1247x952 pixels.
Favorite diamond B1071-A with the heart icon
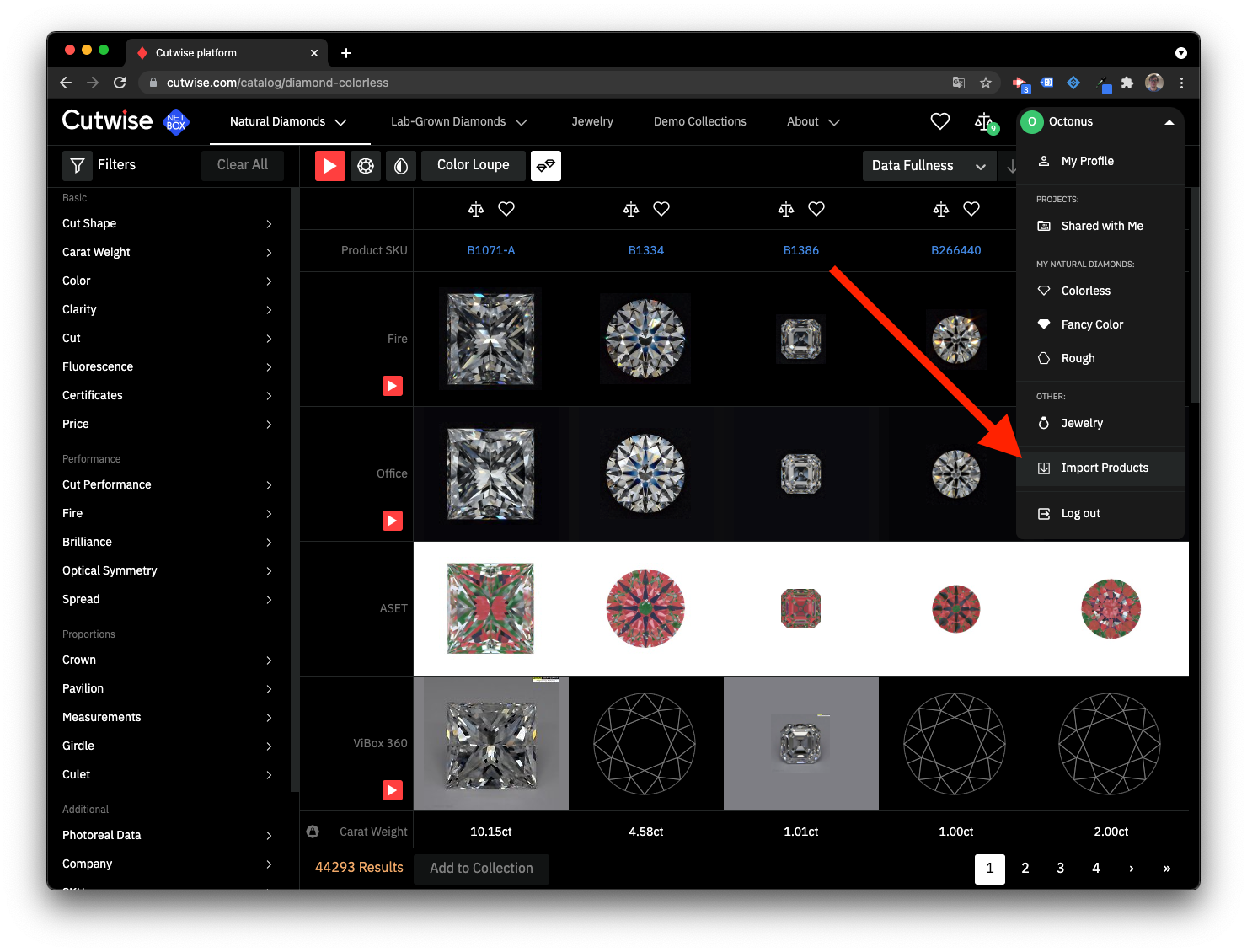pos(506,209)
